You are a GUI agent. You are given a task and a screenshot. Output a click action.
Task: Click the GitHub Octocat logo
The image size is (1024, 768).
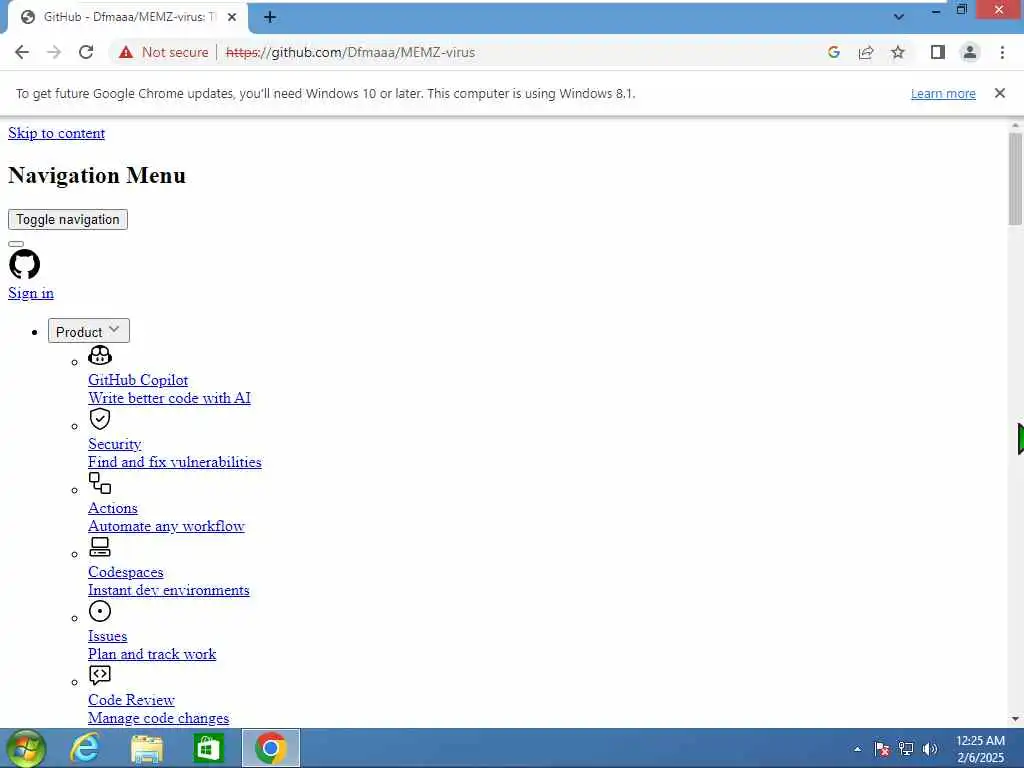(x=24, y=264)
